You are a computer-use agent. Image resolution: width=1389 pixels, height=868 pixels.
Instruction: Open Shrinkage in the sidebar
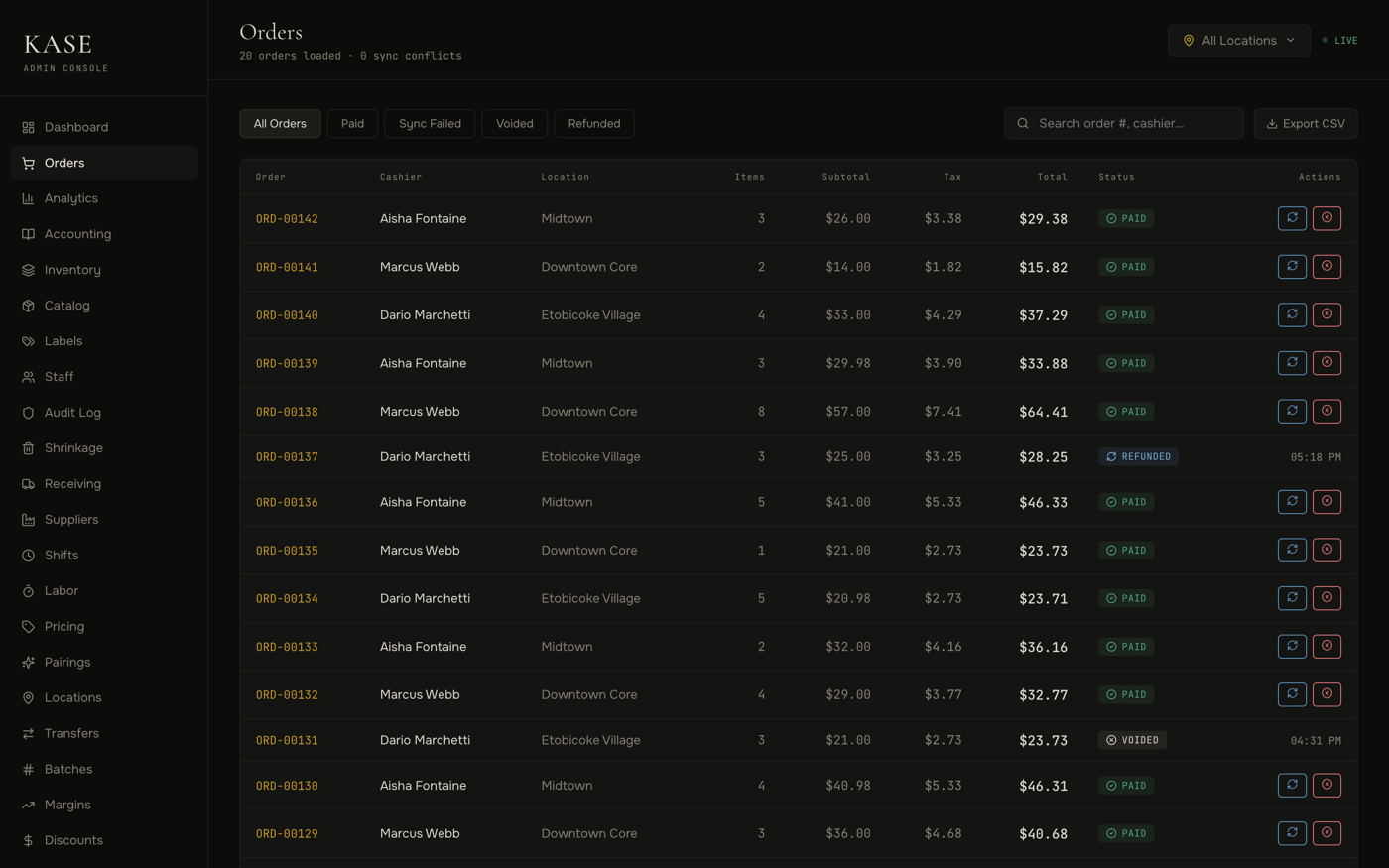click(x=103, y=448)
